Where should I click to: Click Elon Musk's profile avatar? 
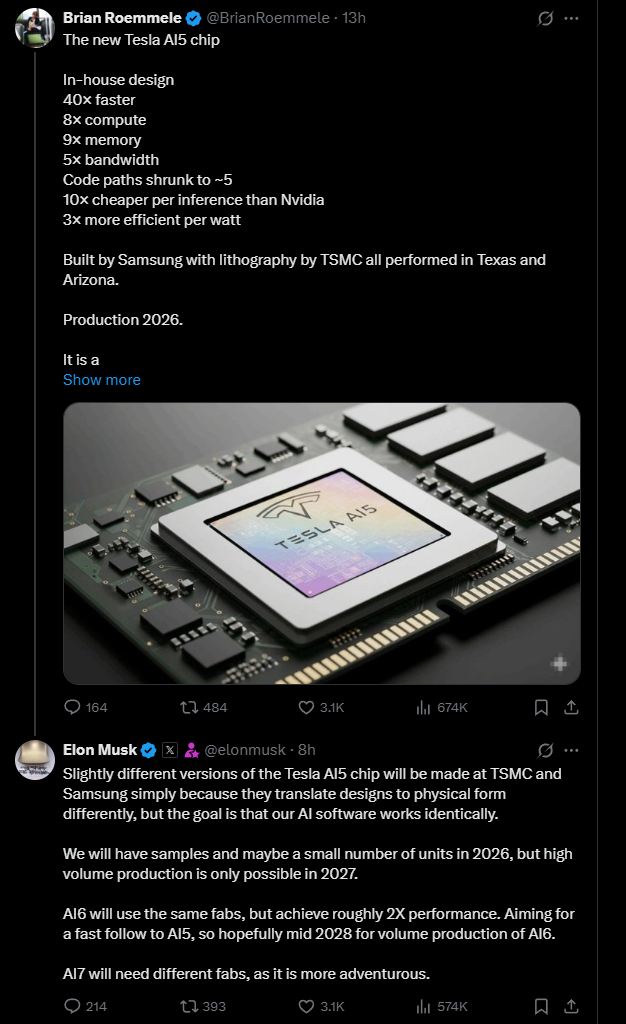pos(34,760)
